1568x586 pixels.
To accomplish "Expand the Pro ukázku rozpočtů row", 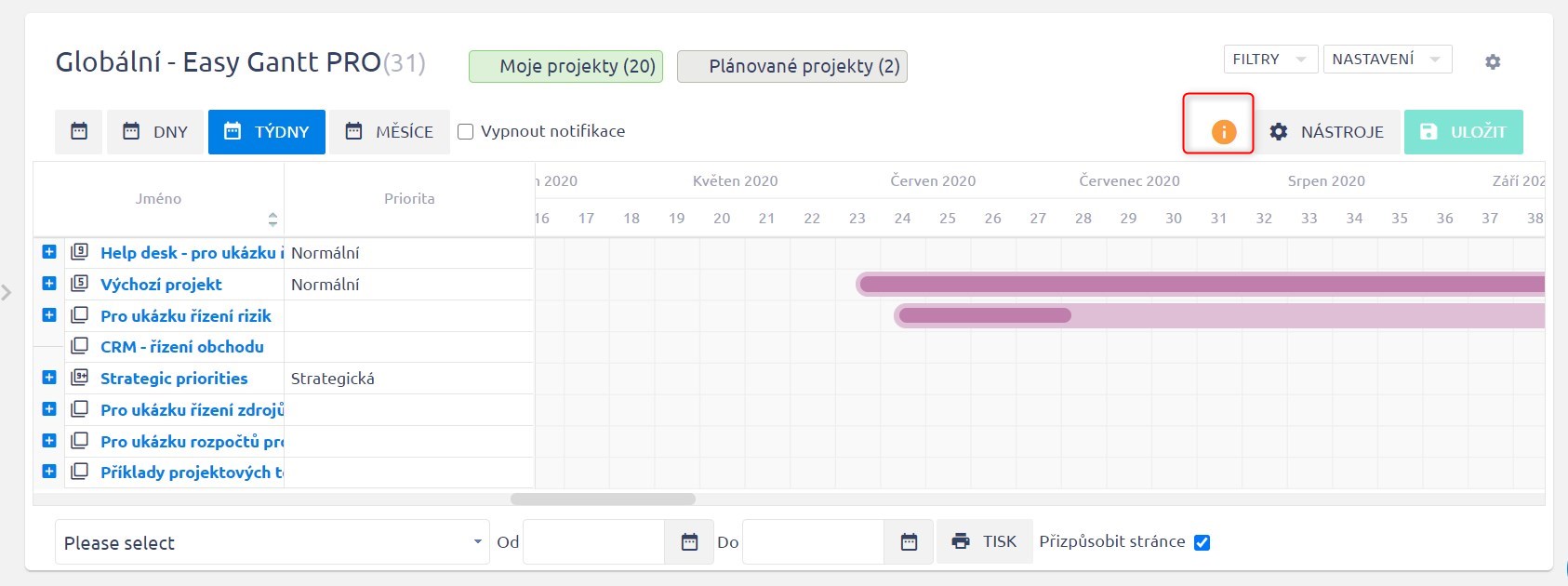I will coord(49,441).
